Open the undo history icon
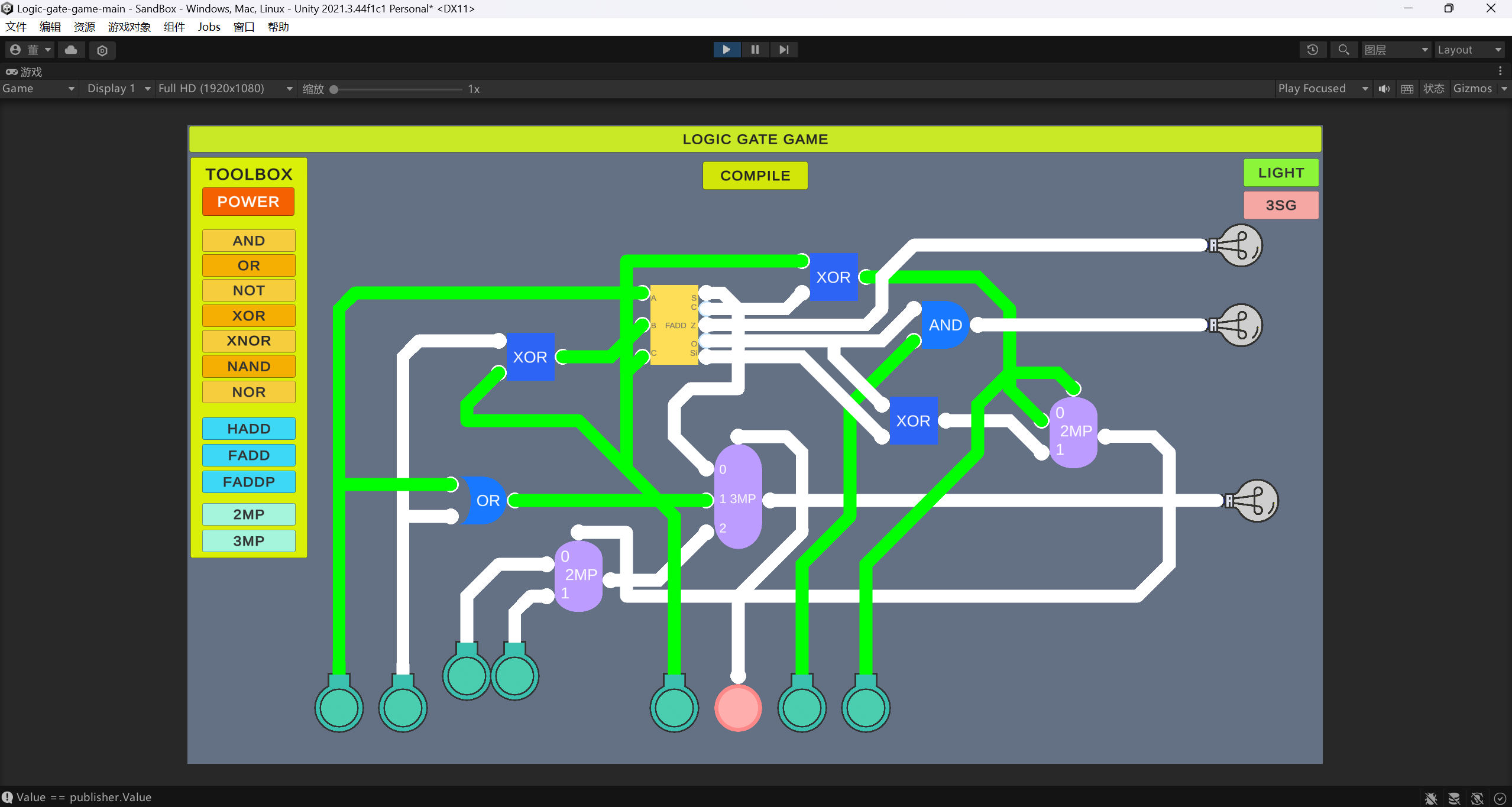The width and height of the screenshot is (1512, 807). coord(1312,50)
